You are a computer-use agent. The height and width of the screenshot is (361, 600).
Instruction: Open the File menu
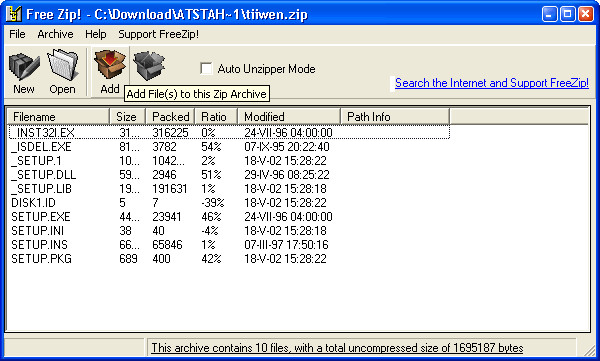pos(17,34)
